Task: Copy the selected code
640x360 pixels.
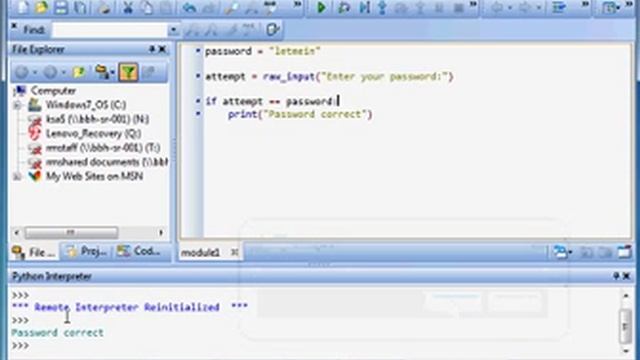Action: pos(147,7)
